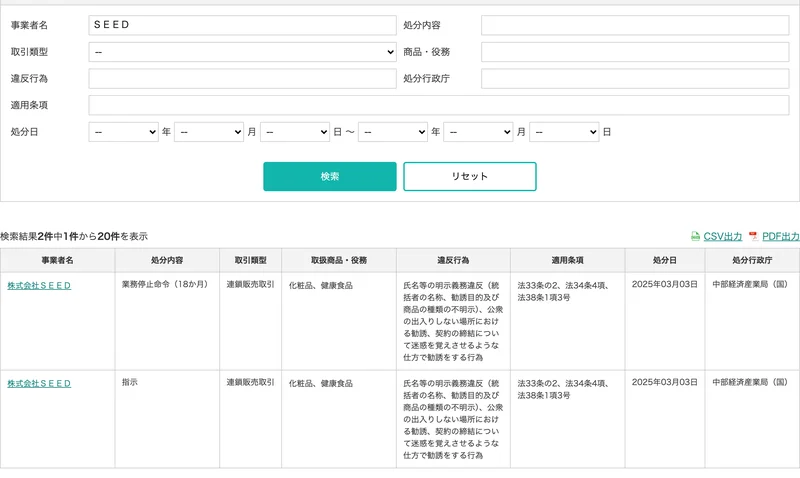The height and width of the screenshot is (478, 800).
Task: Click violation description in 指示 row
Action: pyautogui.click(x=453, y=419)
